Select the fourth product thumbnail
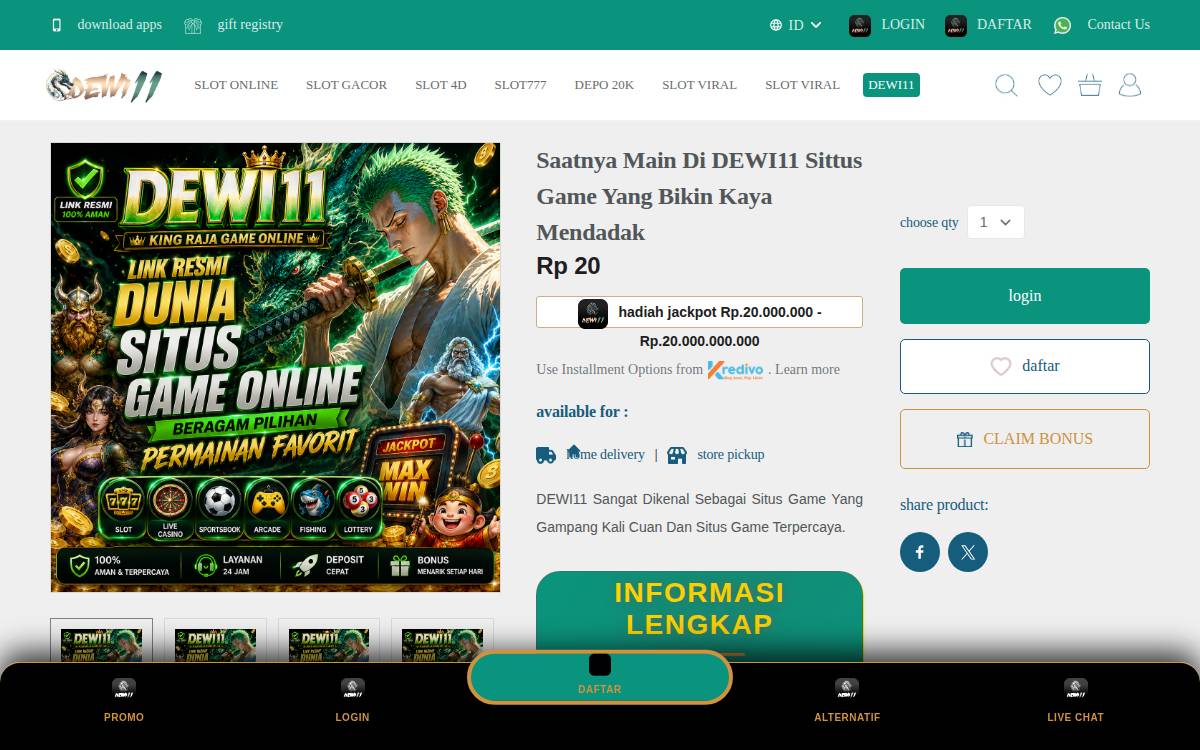Image resolution: width=1200 pixels, height=750 pixels. pyautogui.click(x=442, y=640)
